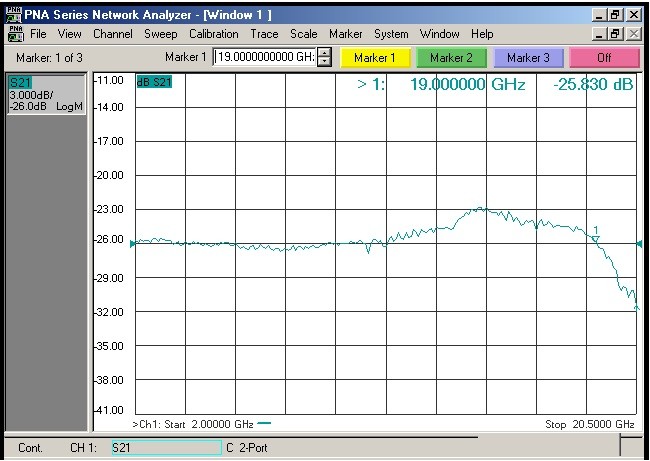Click the S21 field in status bar
Image resolution: width=650 pixels, height=461 pixels.
167,448
